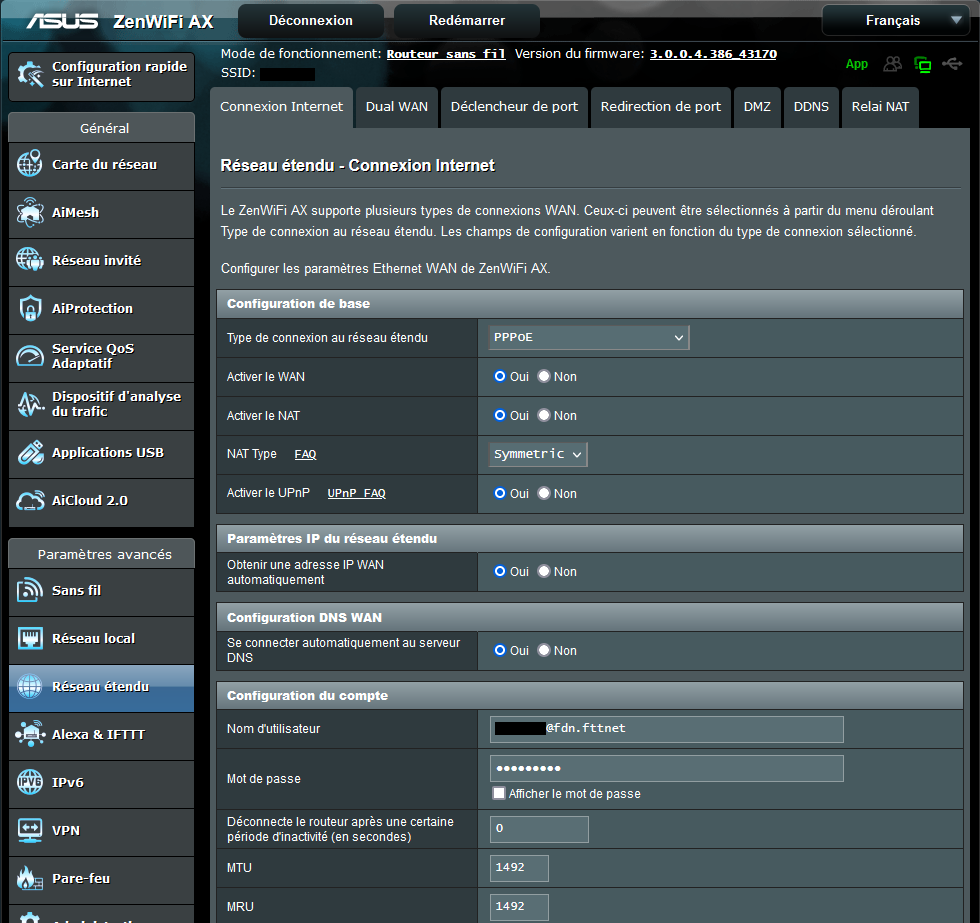Click the Réseau local icon
Viewport: 980px width, 923px height.
[x=29, y=639]
